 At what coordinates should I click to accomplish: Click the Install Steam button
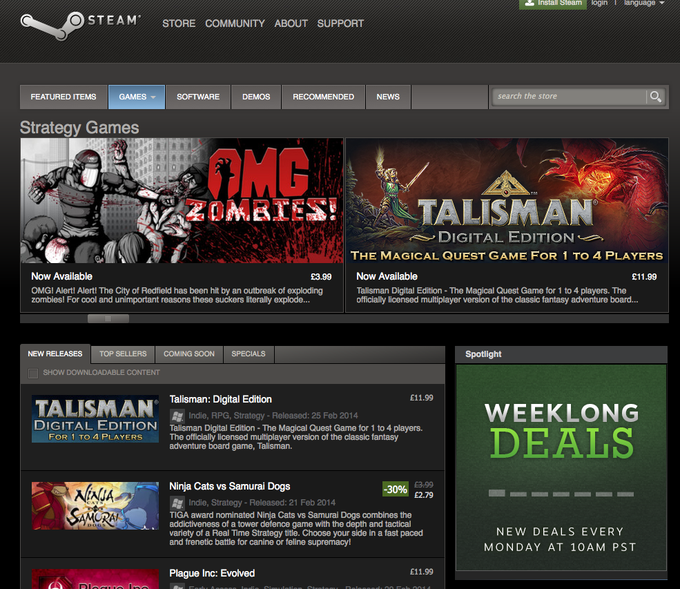pos(552,3)
